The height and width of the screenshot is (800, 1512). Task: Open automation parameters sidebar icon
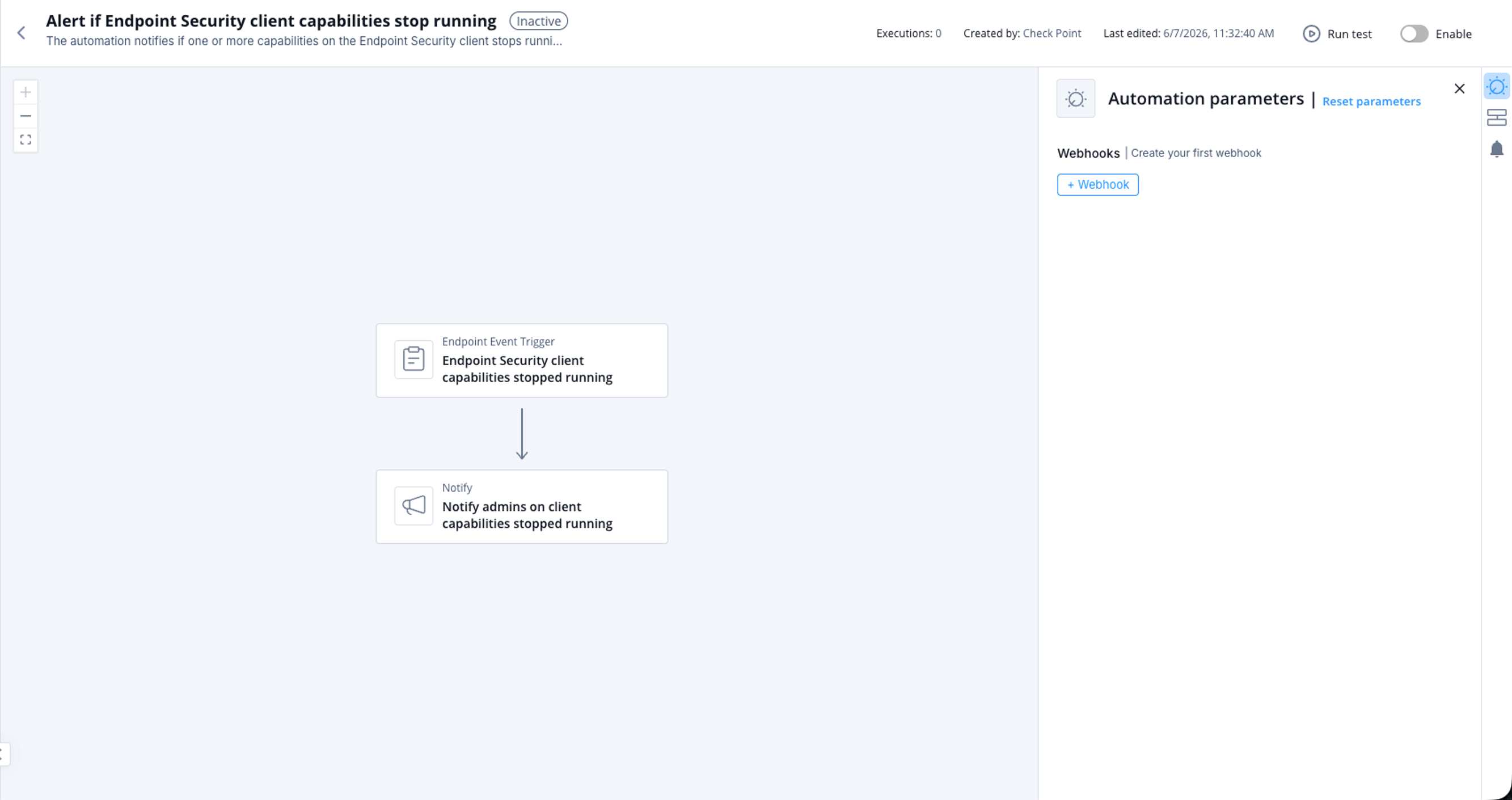coord(1496,87)
